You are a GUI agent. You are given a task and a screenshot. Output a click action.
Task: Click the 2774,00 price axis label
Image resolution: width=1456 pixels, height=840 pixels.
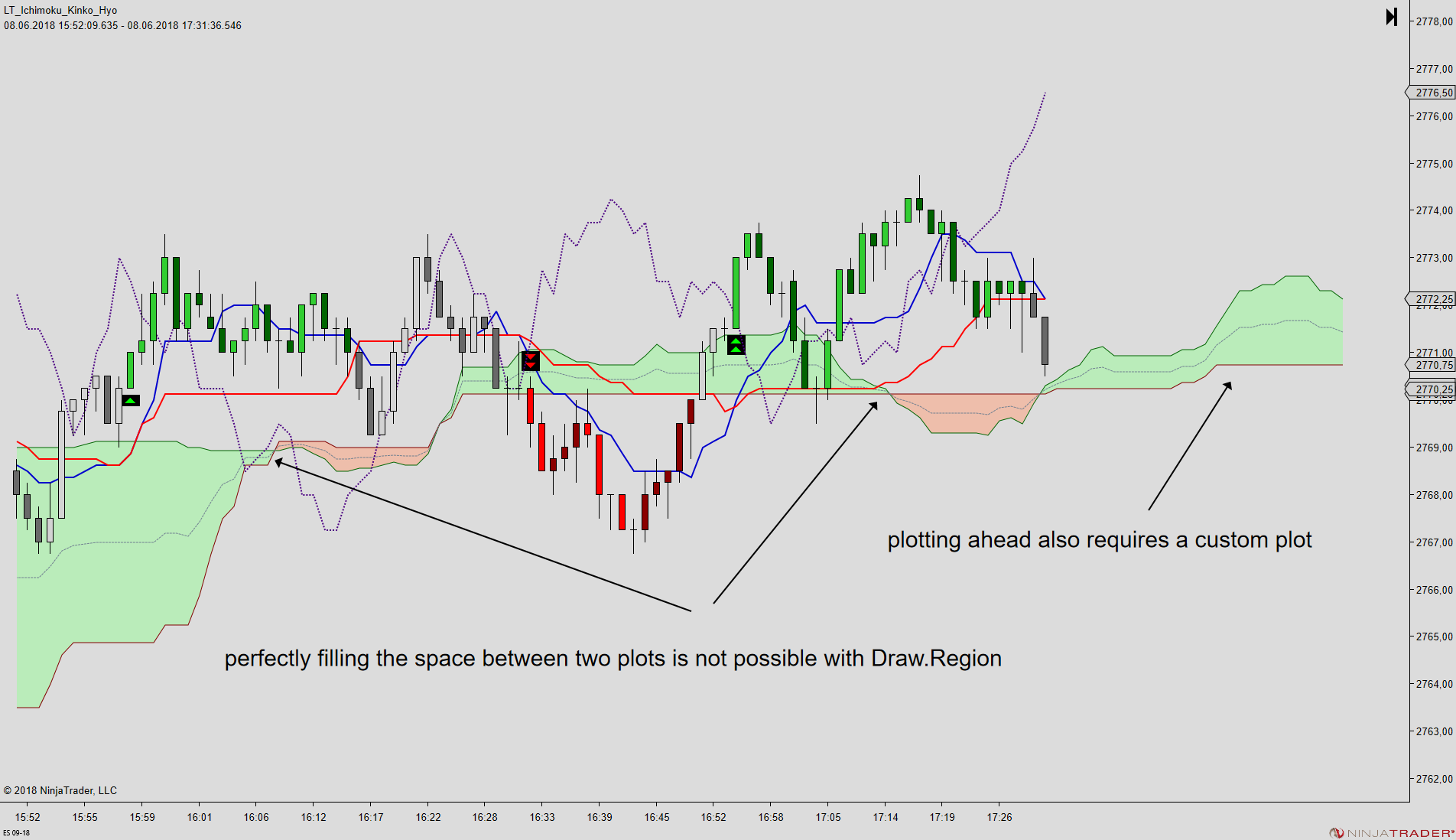coord(1434,210)
